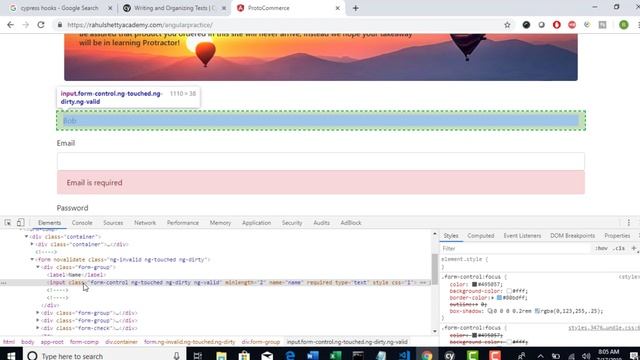Click background-color #fff swatch

pos(509,291)
